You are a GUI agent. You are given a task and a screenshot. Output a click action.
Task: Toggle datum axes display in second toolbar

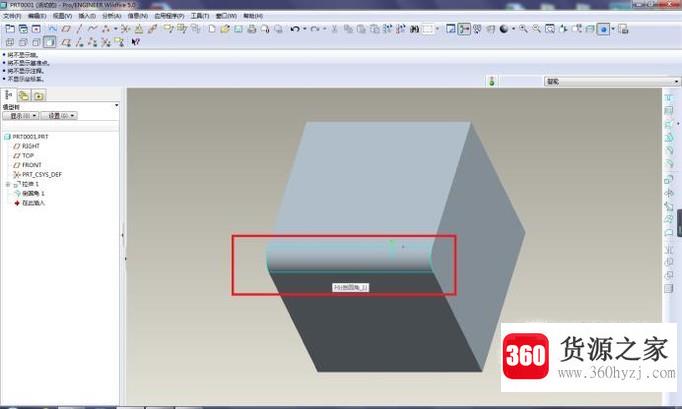[x=79, y=42]
